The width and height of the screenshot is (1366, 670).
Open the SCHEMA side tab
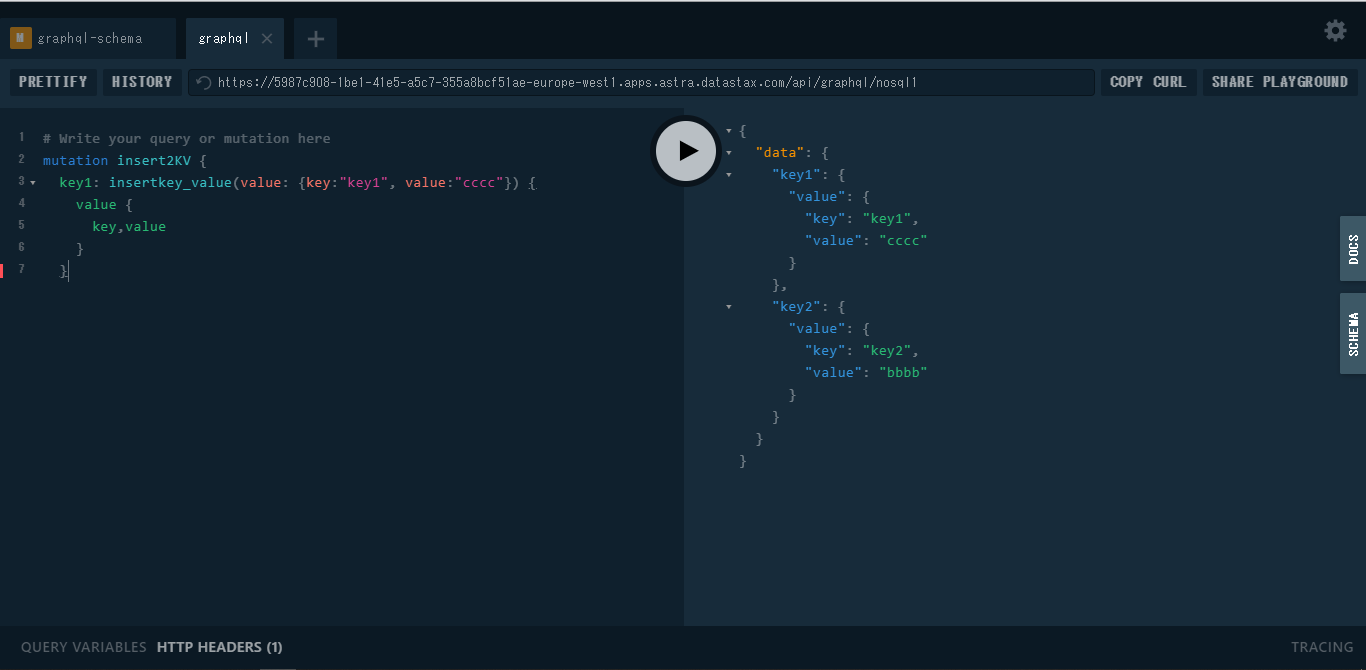[1353, 334]
